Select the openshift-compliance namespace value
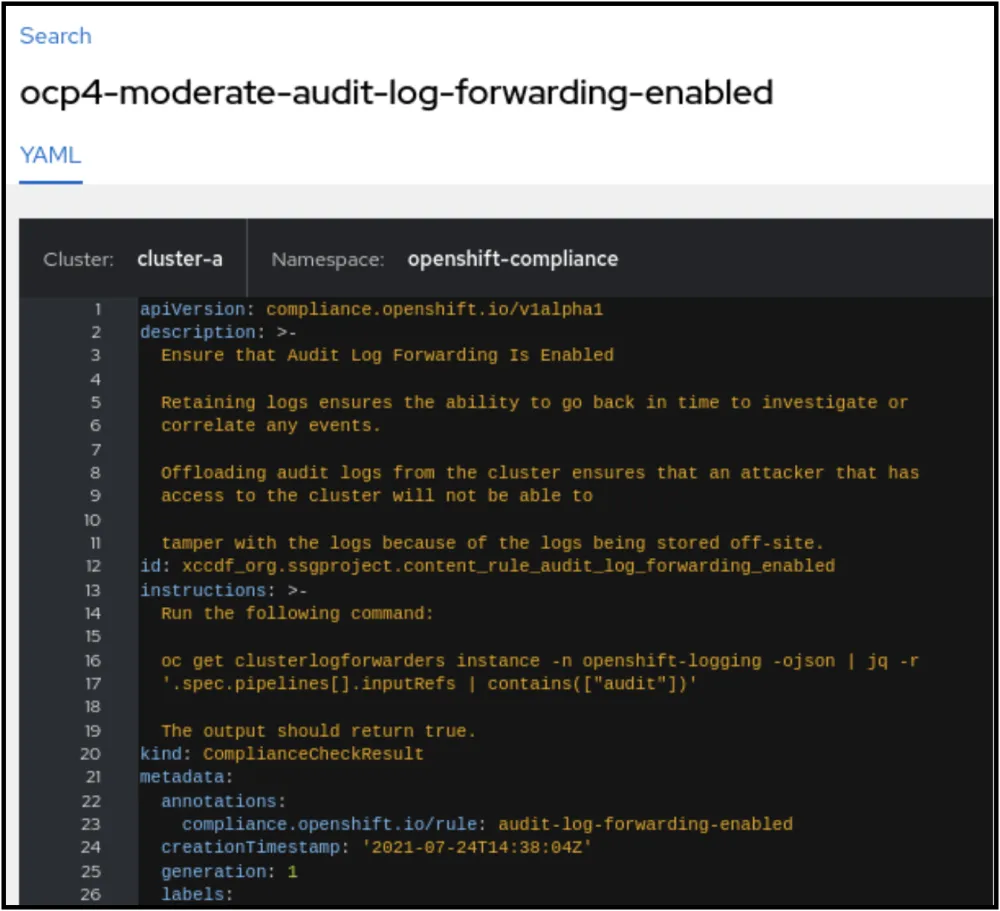Viewport: 1000px width, 911px height. coord(512,259)
